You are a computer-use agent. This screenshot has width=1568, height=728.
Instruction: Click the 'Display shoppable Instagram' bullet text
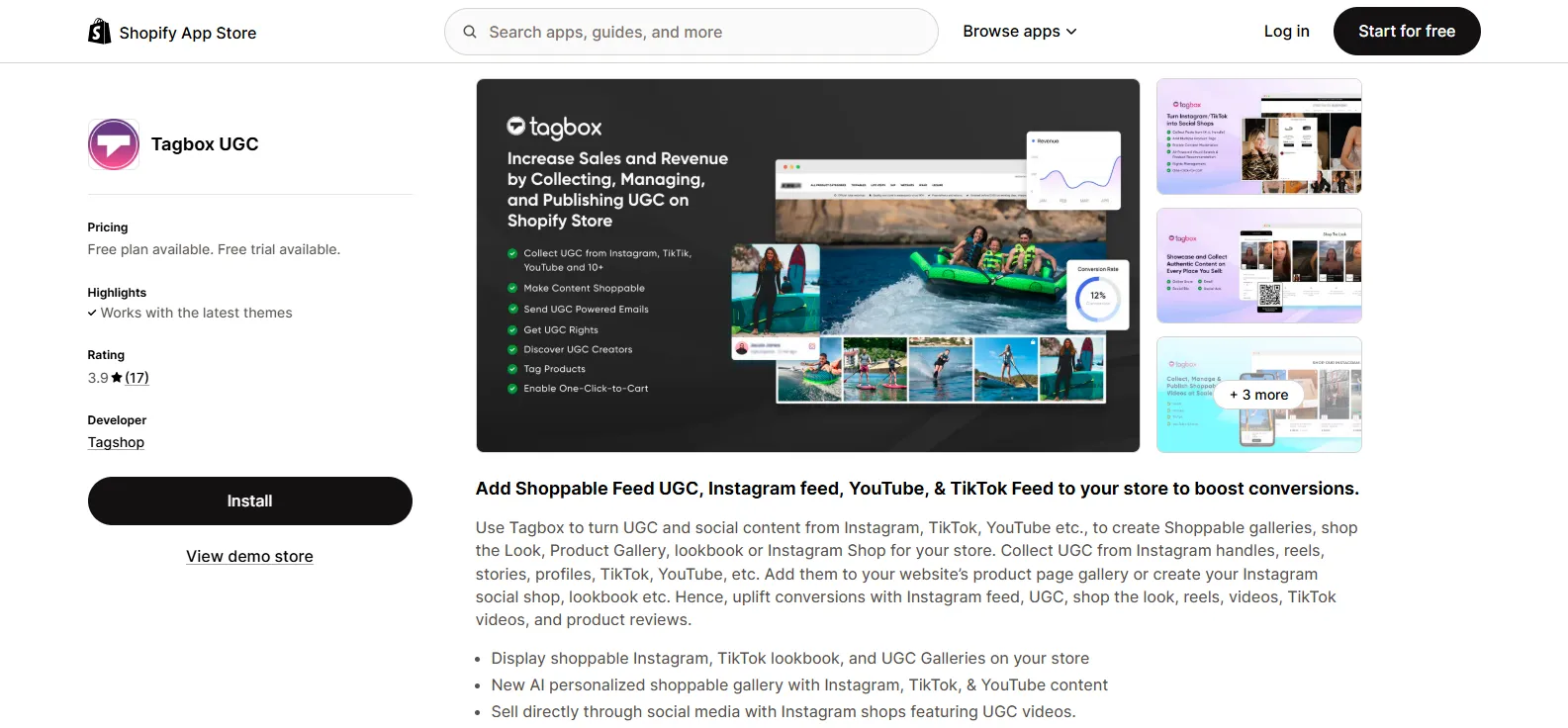click(789, 659)
